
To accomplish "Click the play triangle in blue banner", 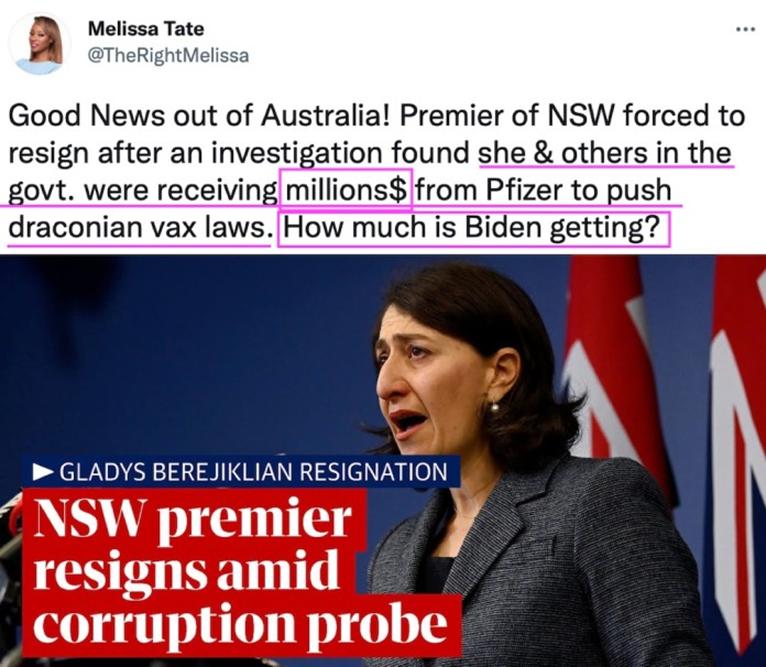I will [43, 472].
